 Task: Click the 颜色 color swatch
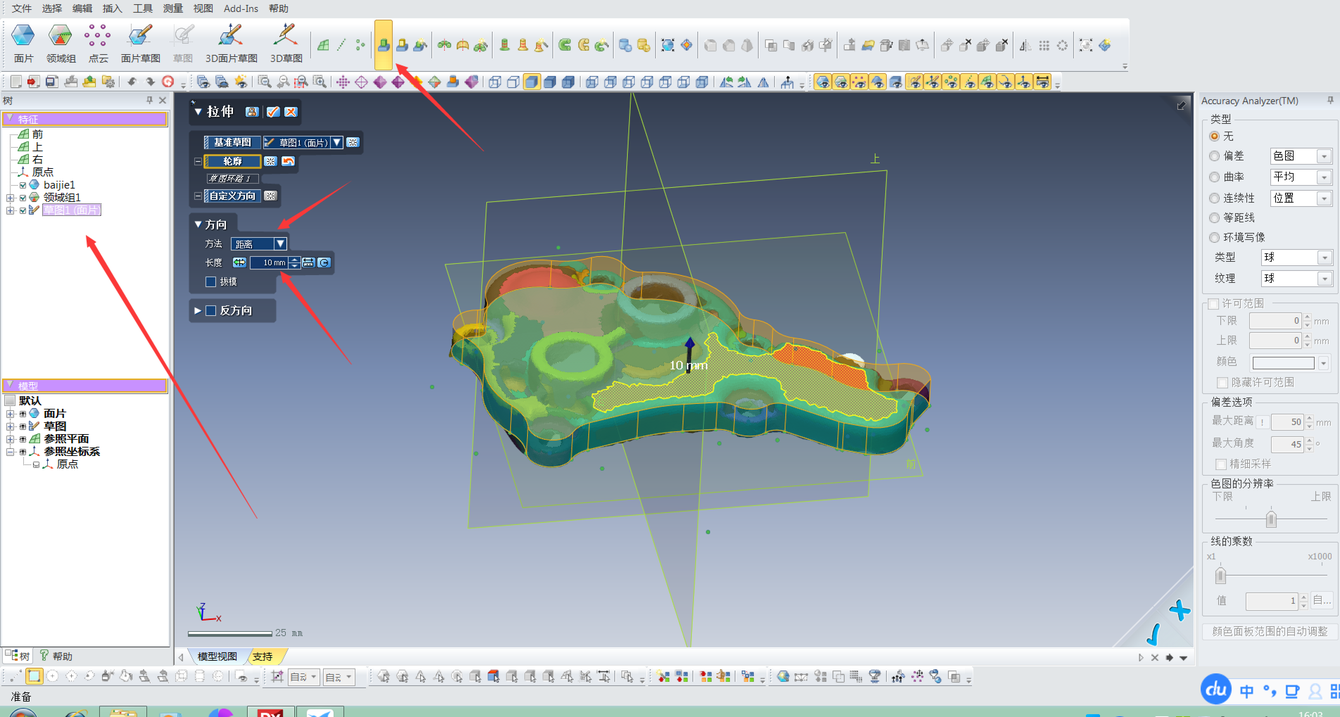[1283, 362]
